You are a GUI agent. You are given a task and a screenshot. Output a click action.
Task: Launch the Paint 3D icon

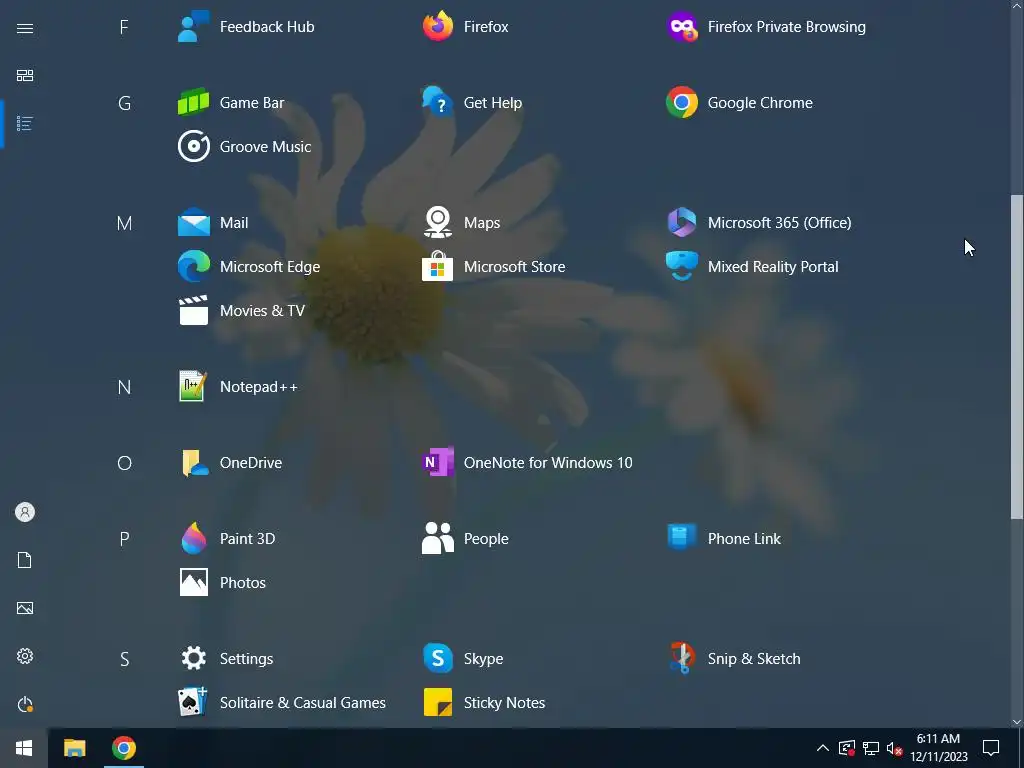pyautogui.click(x=193, y=538)
